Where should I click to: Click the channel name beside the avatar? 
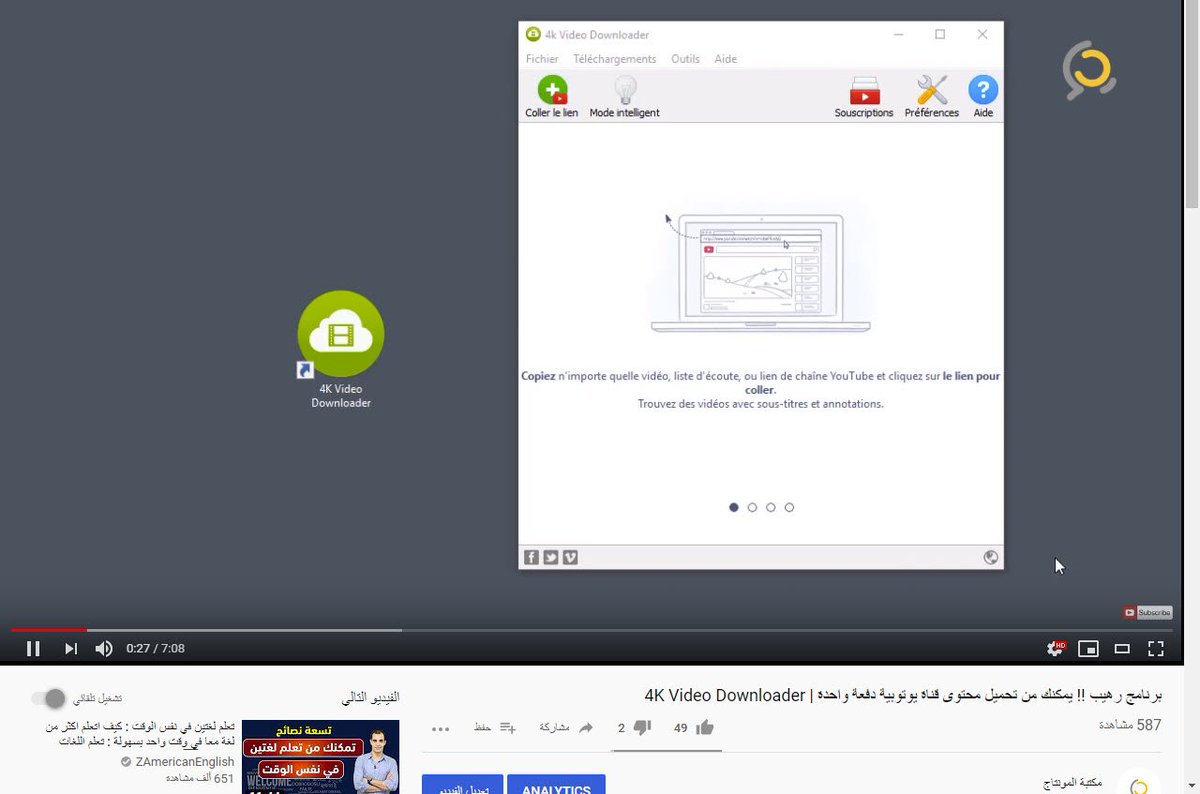click(x=1073, y=783)
